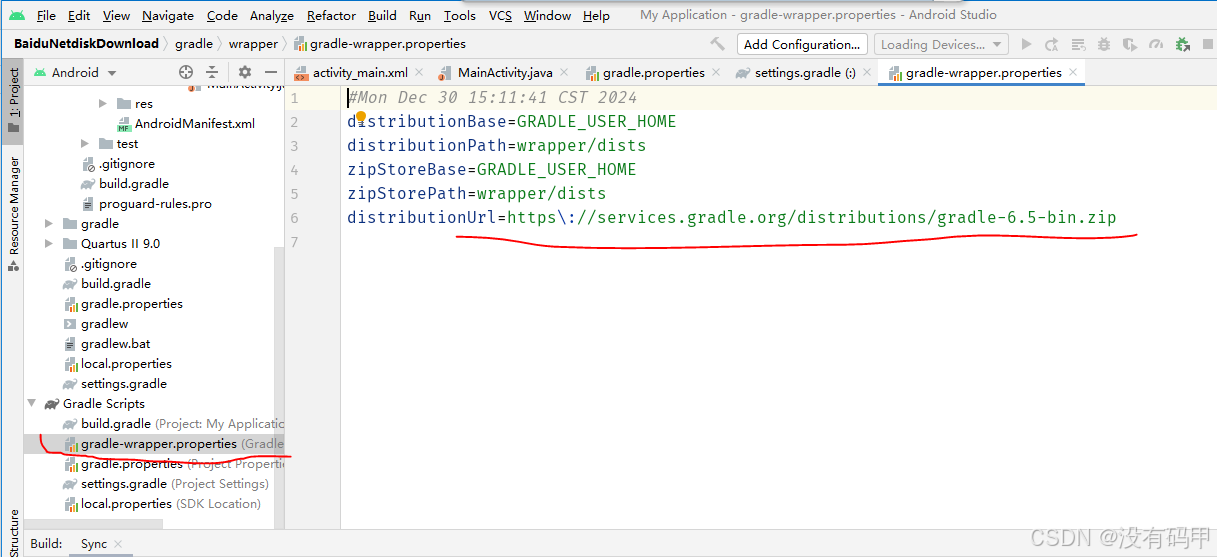Click Attach Debugger to Android Process icon
This screenshot has width=1217, height=557.
[x=1183, y=44]
